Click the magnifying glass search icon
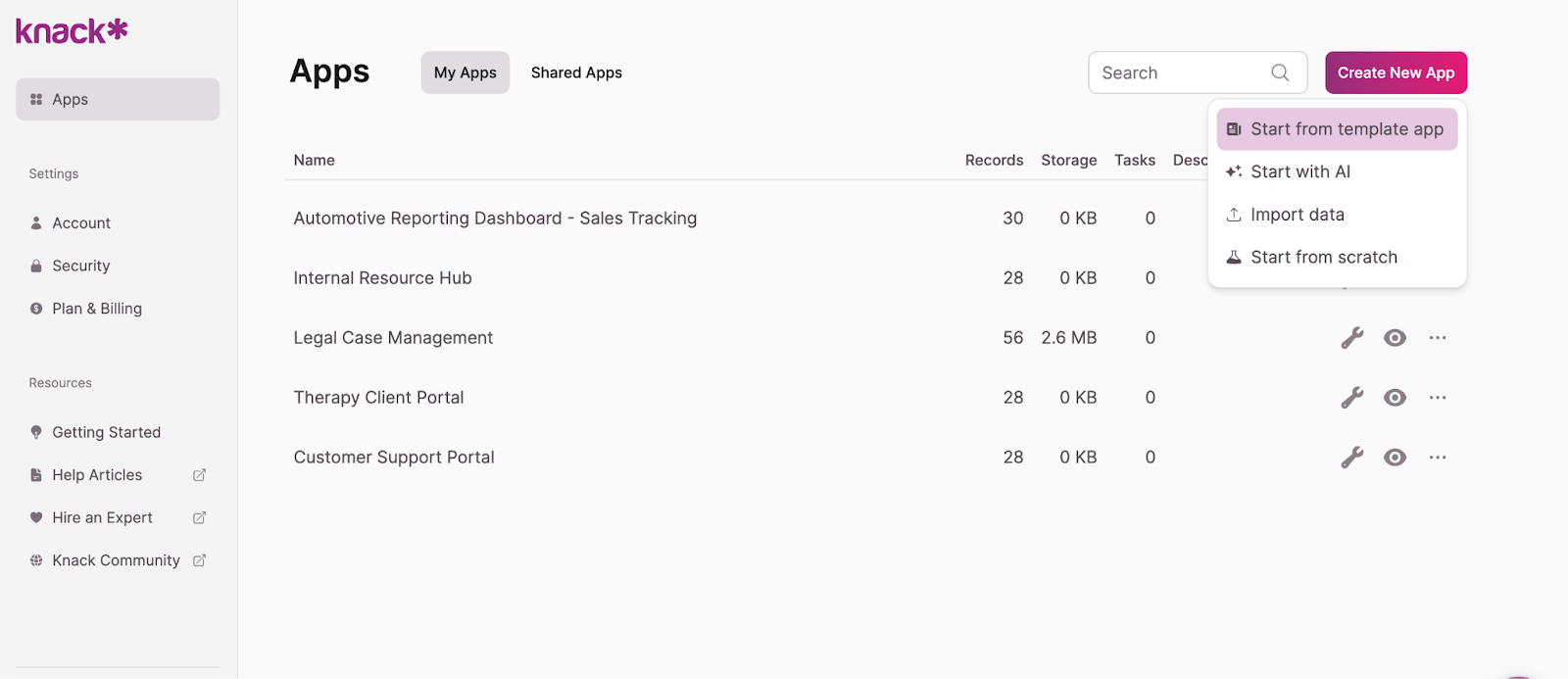The image size is (1568, 679). point(1280,73)
